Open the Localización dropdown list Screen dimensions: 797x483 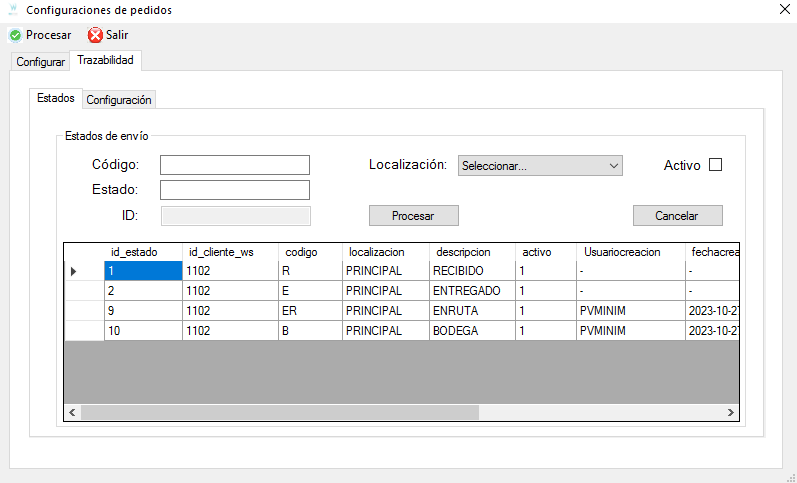(x=540, y=166)
